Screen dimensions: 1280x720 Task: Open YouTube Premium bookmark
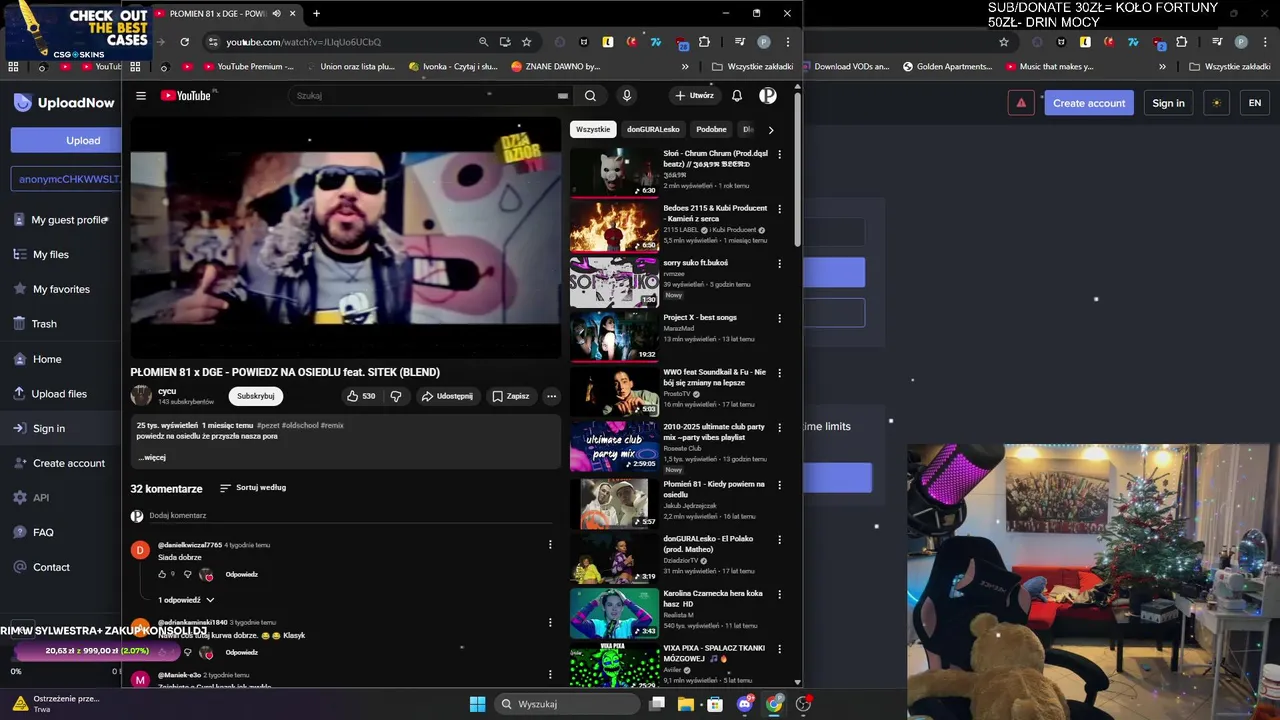tap(248, 67)
